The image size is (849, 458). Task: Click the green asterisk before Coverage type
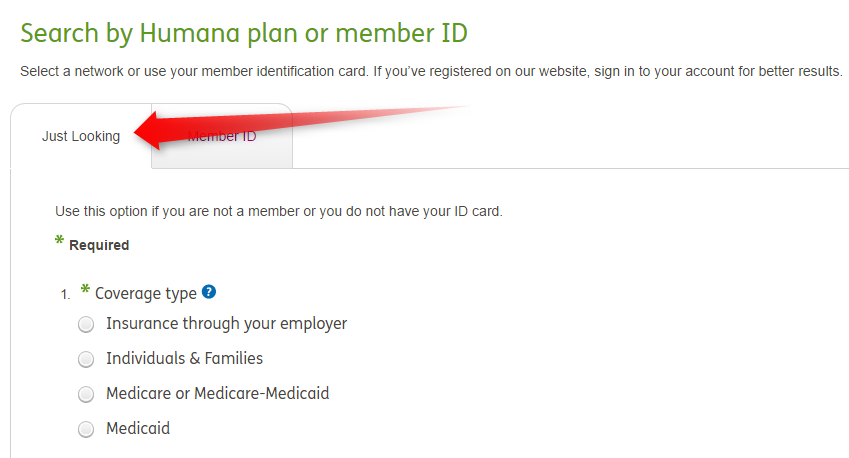coord(85,291)
